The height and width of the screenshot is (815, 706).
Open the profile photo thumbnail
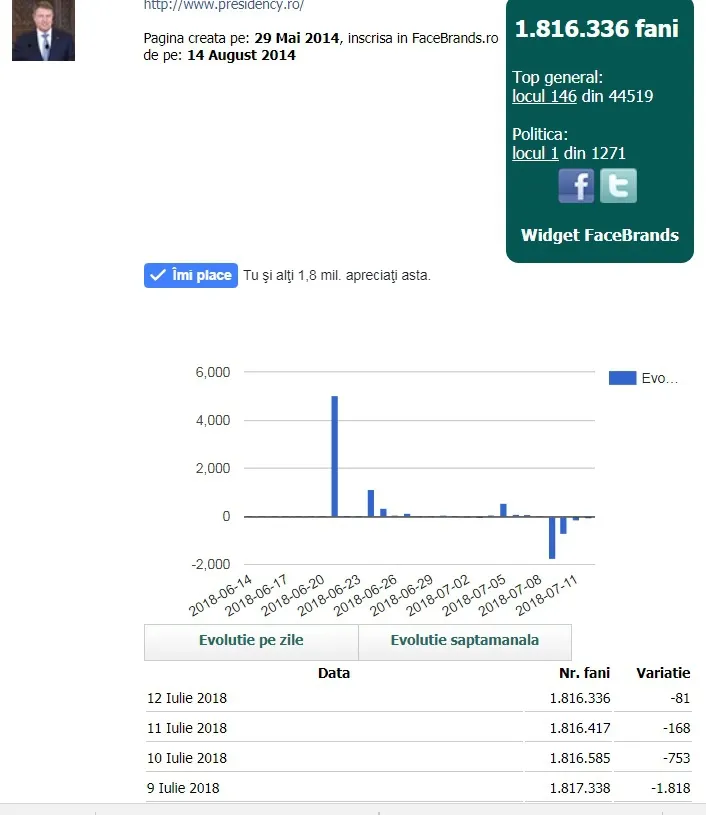pos(43,30)
